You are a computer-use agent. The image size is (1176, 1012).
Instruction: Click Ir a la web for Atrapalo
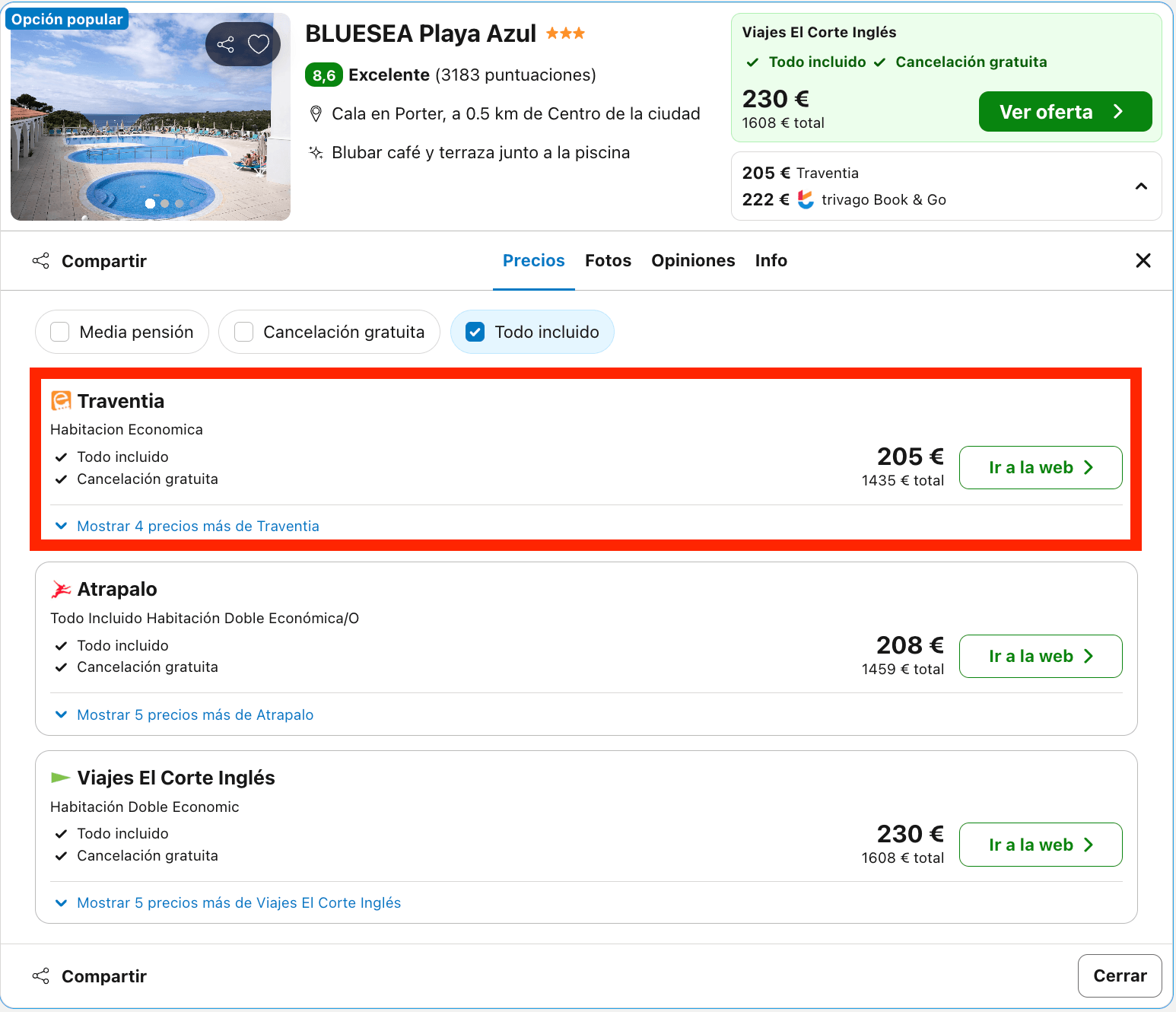pyautogui.click(x=1041, y=657)
